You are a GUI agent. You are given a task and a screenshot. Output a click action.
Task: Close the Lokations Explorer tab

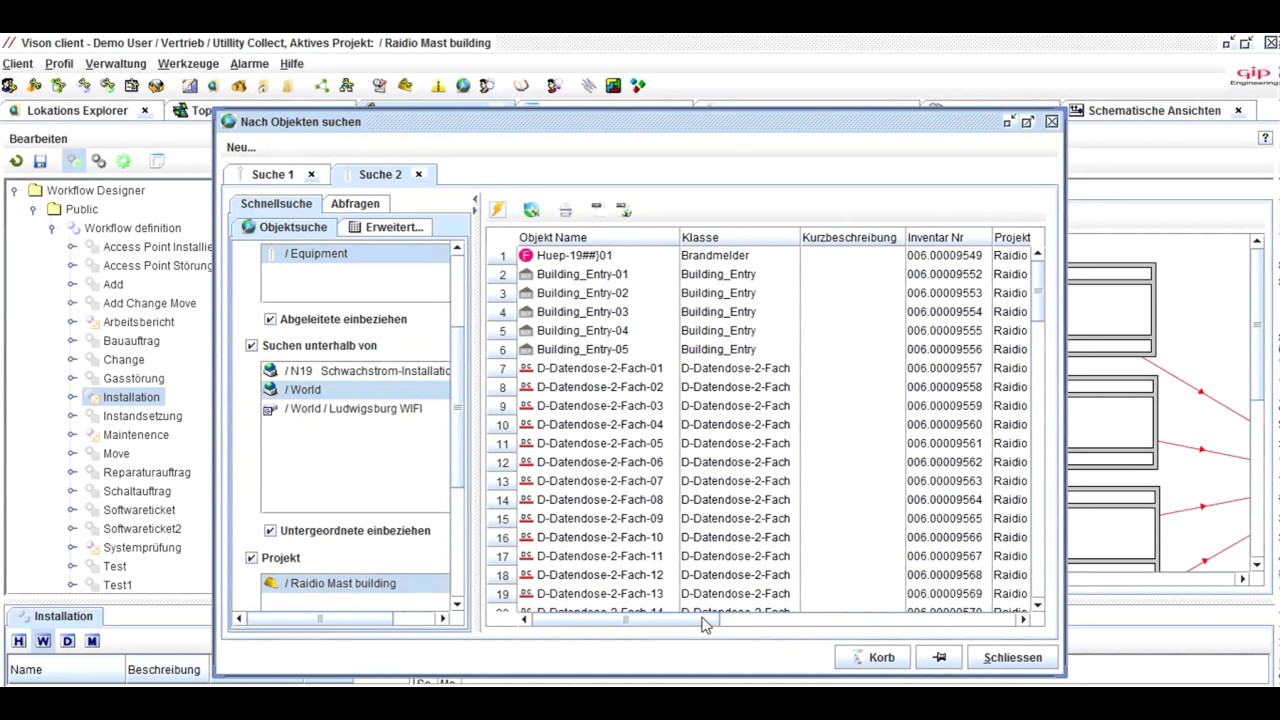pos(145,111)
